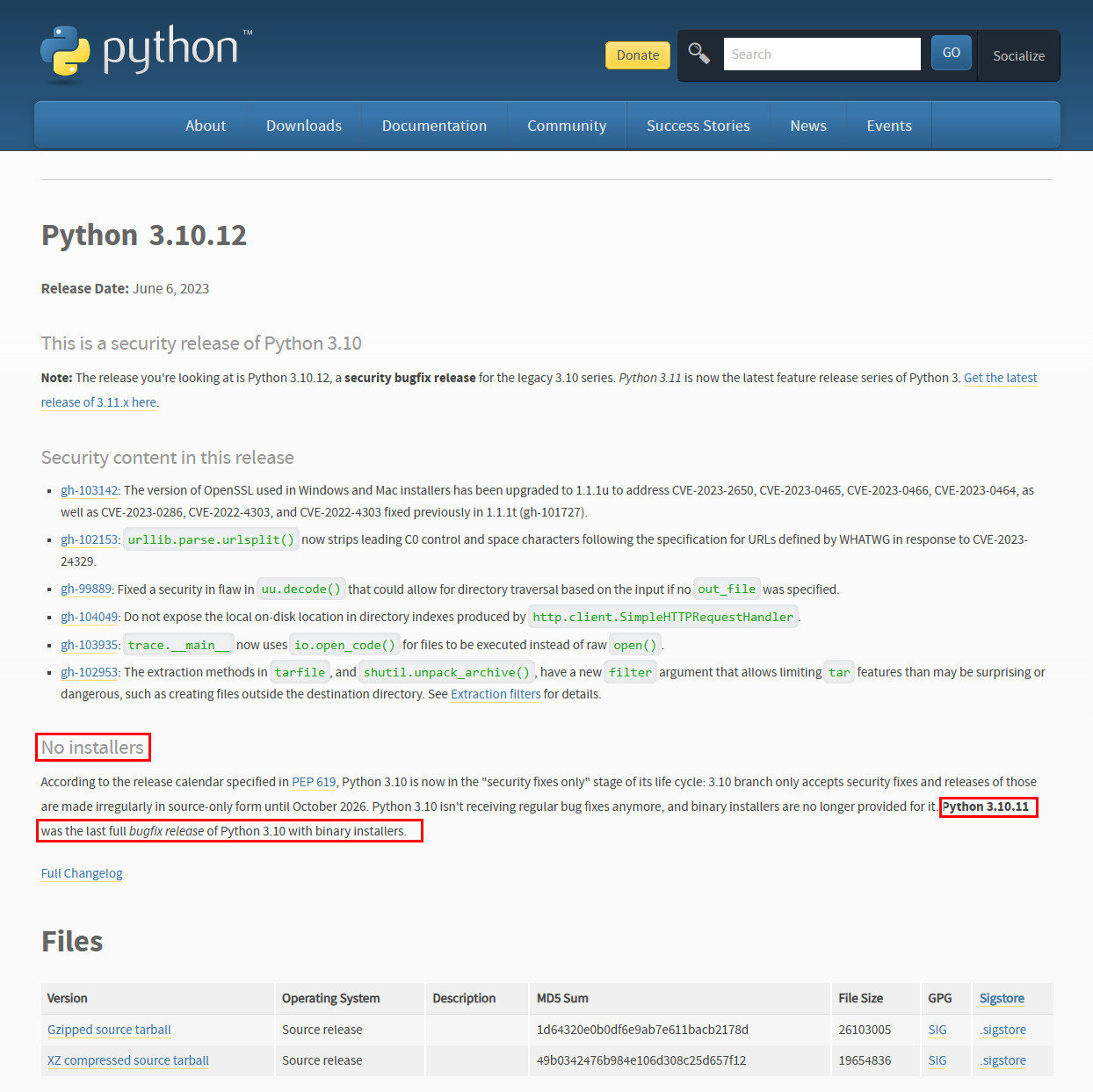Viewport: 1093px width, 1092px height.
Task: Download the XZ compressed source tarball
Action: coord(127,1059)
